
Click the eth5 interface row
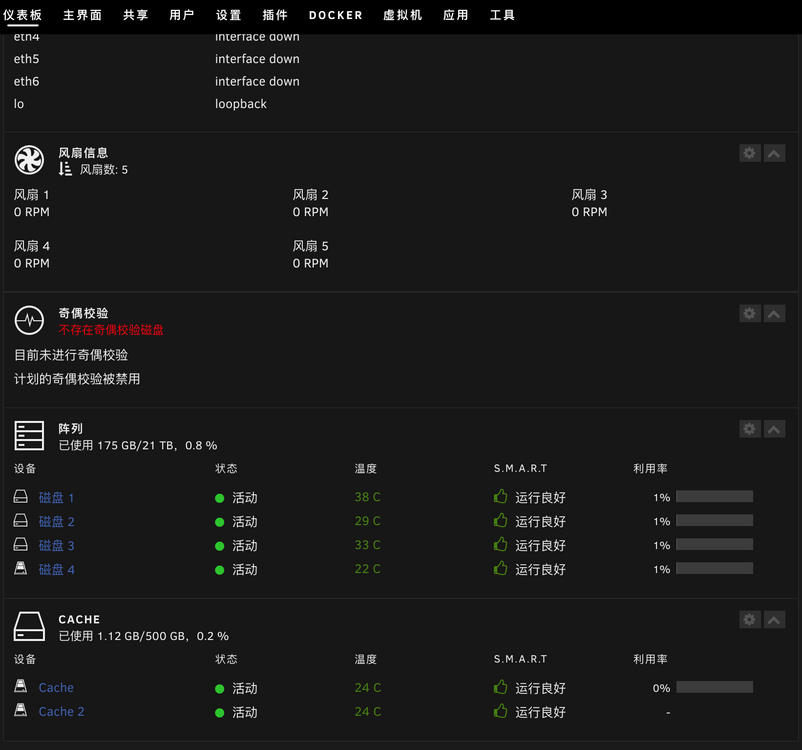point(157,59)
